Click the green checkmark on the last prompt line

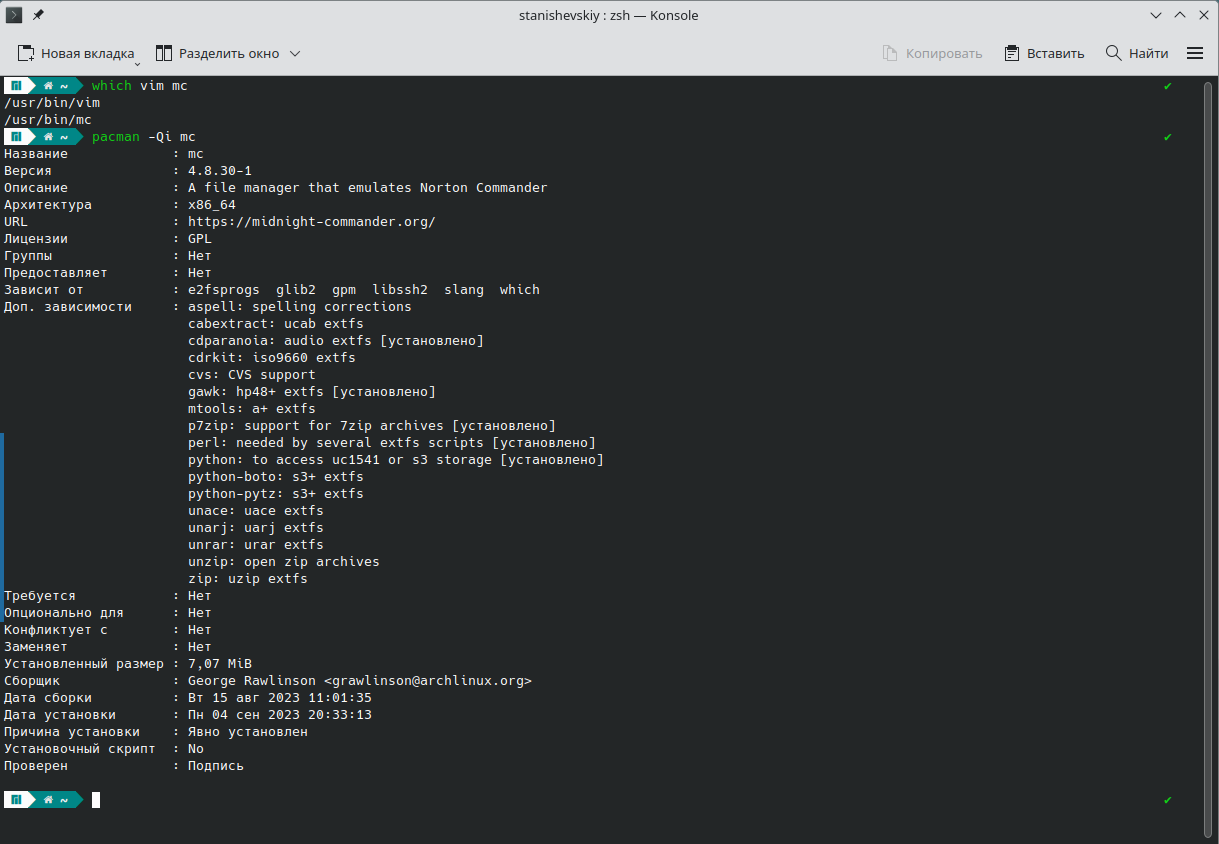point(1168,800)
